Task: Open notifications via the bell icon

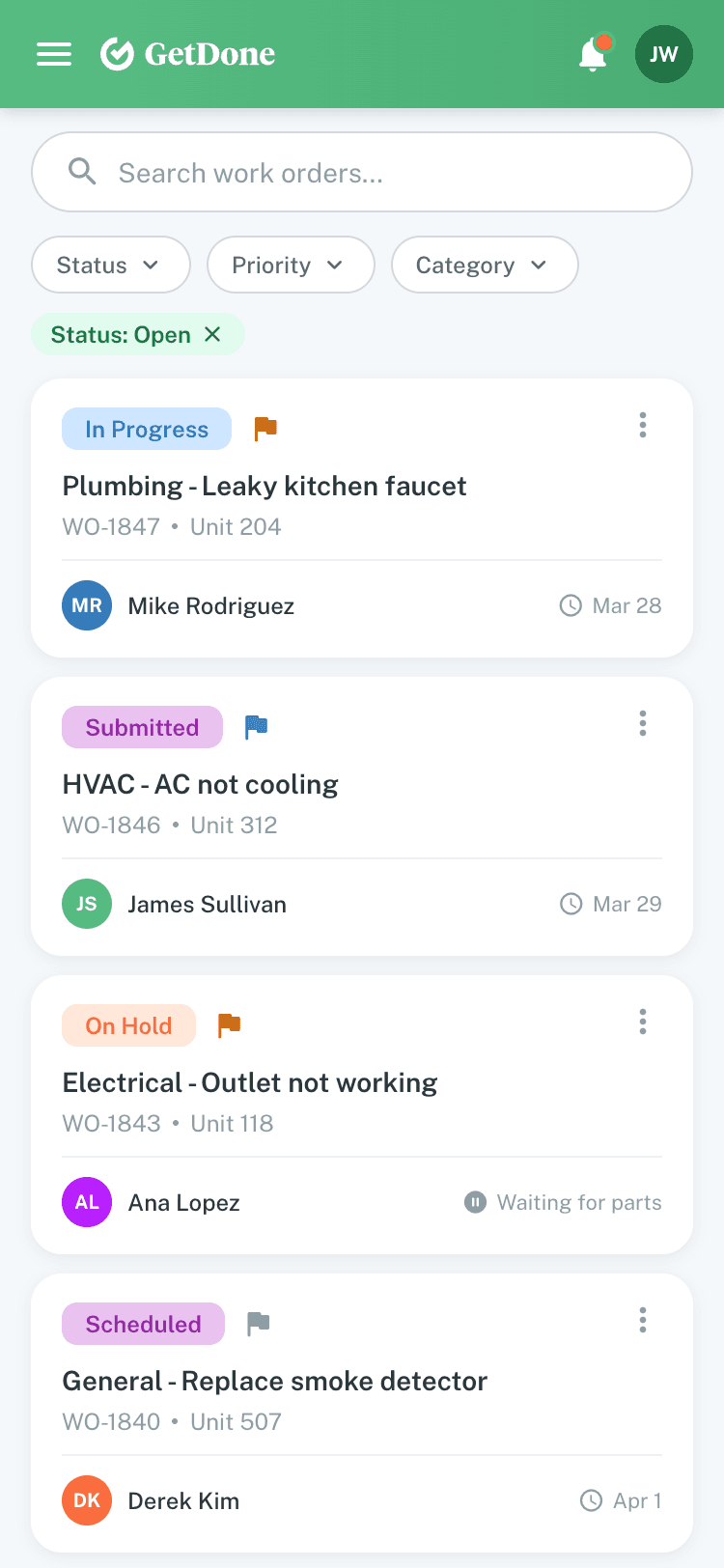Action: click(592, 54)
